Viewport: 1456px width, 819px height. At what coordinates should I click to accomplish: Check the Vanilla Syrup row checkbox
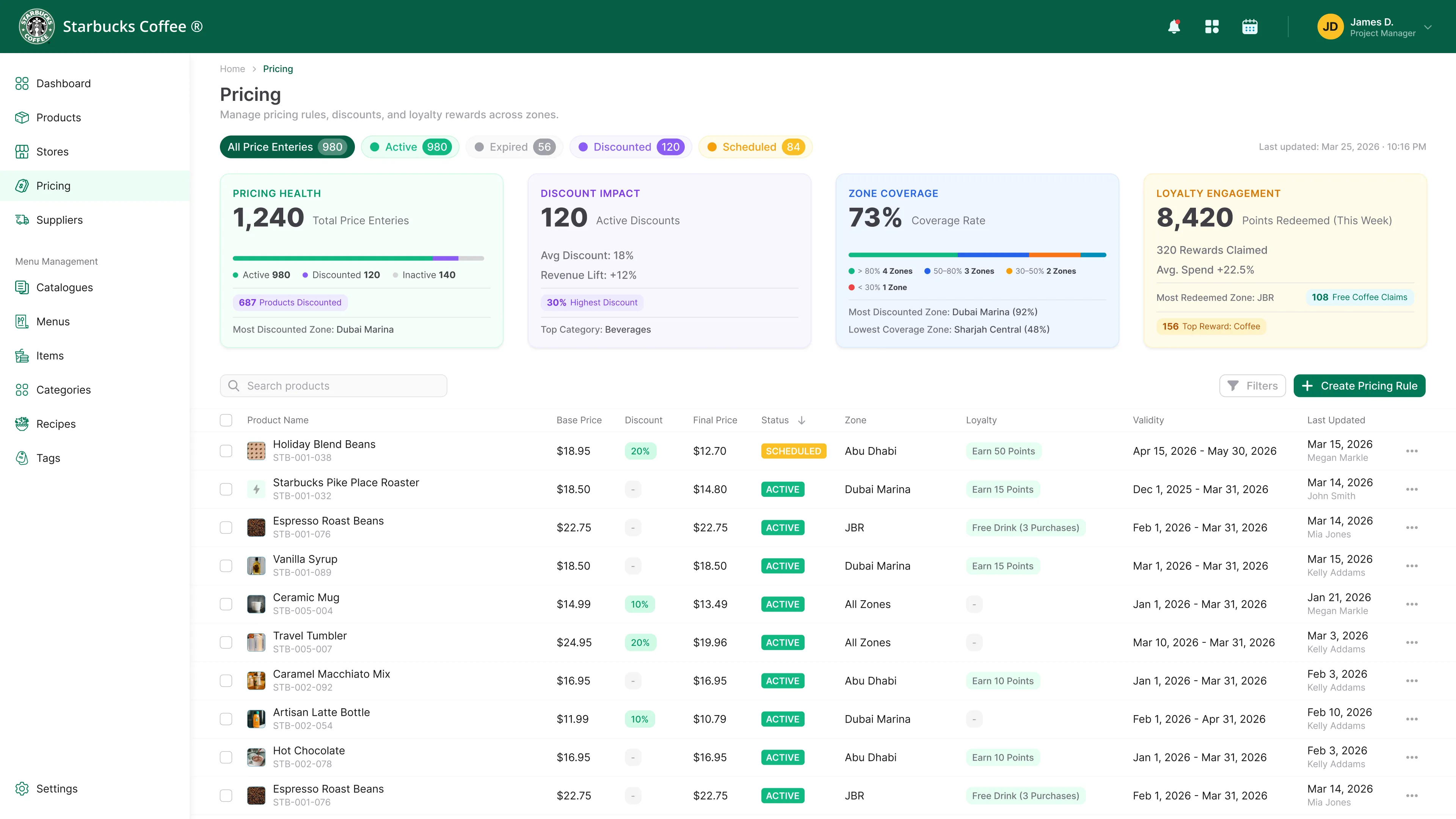(x=226, y=566)
